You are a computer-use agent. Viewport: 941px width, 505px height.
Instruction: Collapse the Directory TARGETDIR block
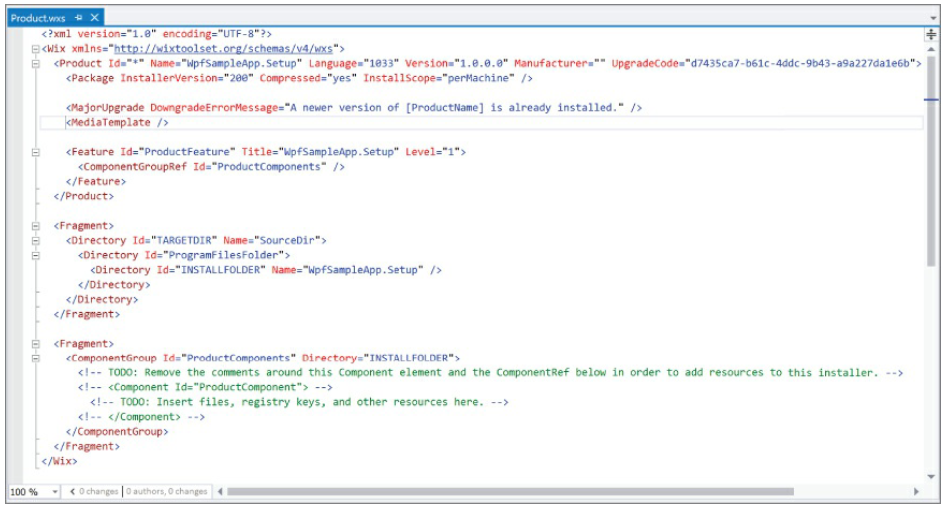(x=36, y=240)
